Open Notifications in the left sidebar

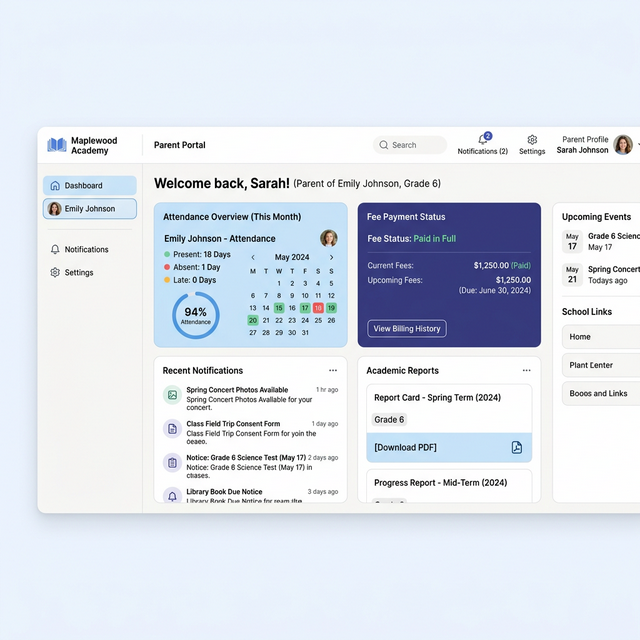click(x=80, y=249)
